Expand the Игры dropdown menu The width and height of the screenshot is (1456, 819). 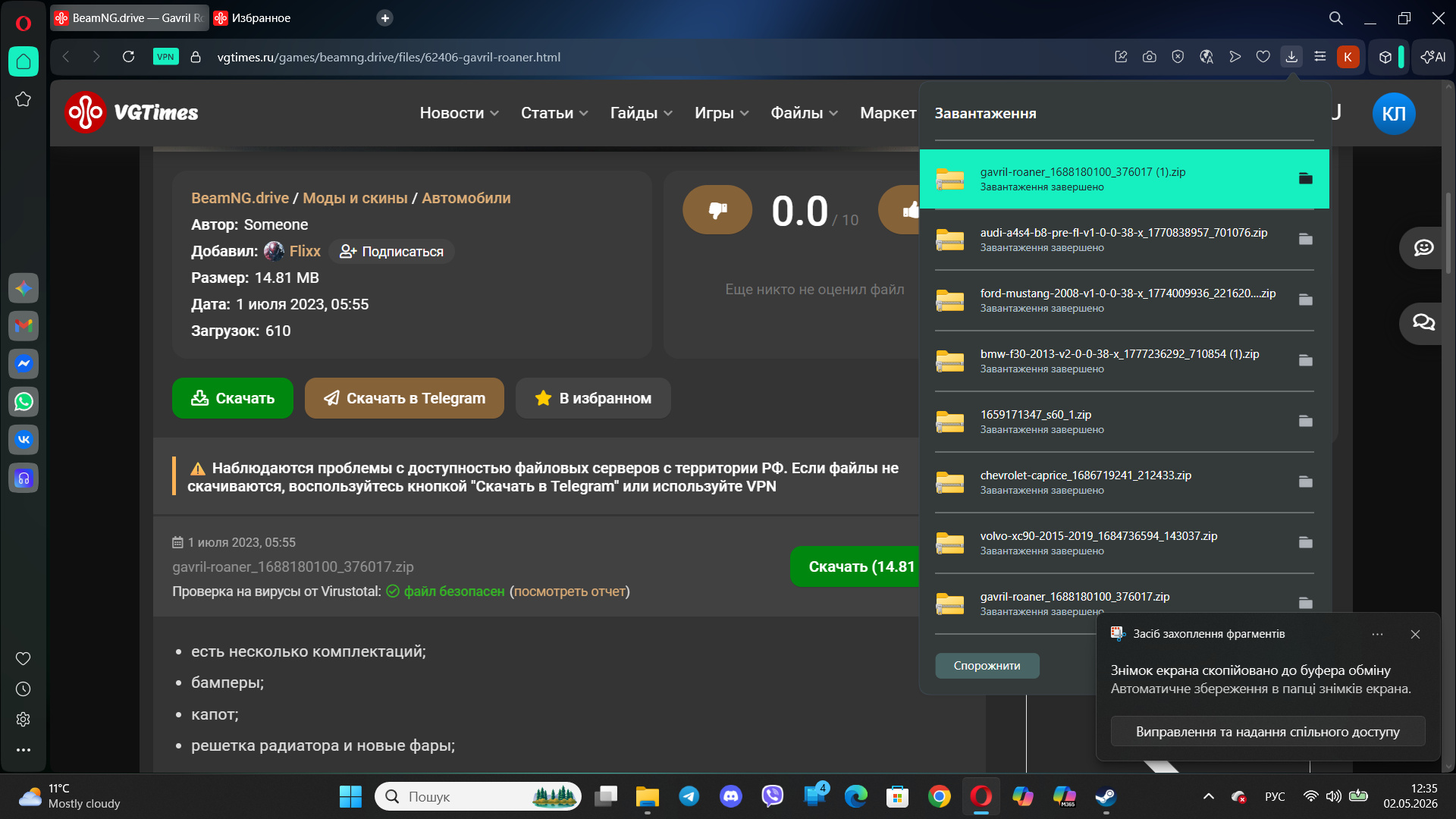point(722,113)
